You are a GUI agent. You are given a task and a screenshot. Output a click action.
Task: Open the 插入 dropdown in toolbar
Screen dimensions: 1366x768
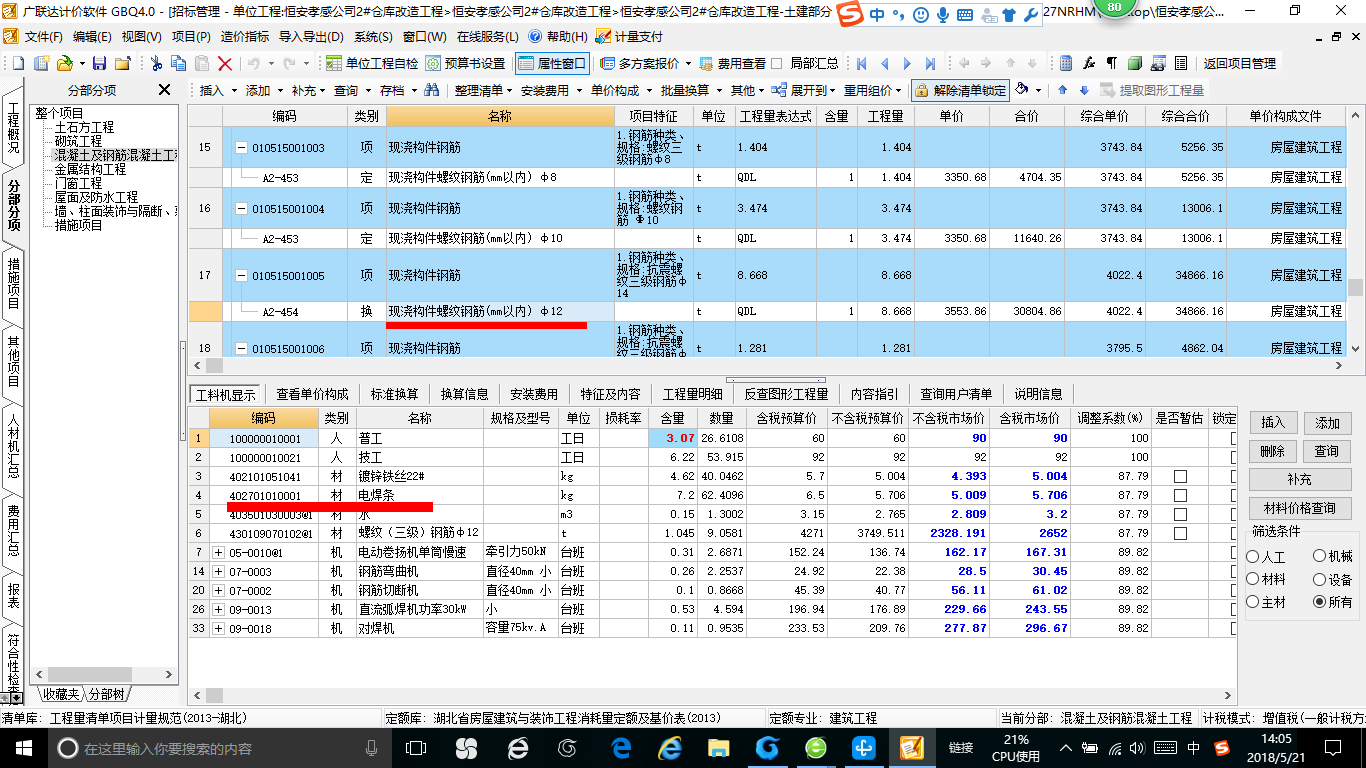(218, 90)
